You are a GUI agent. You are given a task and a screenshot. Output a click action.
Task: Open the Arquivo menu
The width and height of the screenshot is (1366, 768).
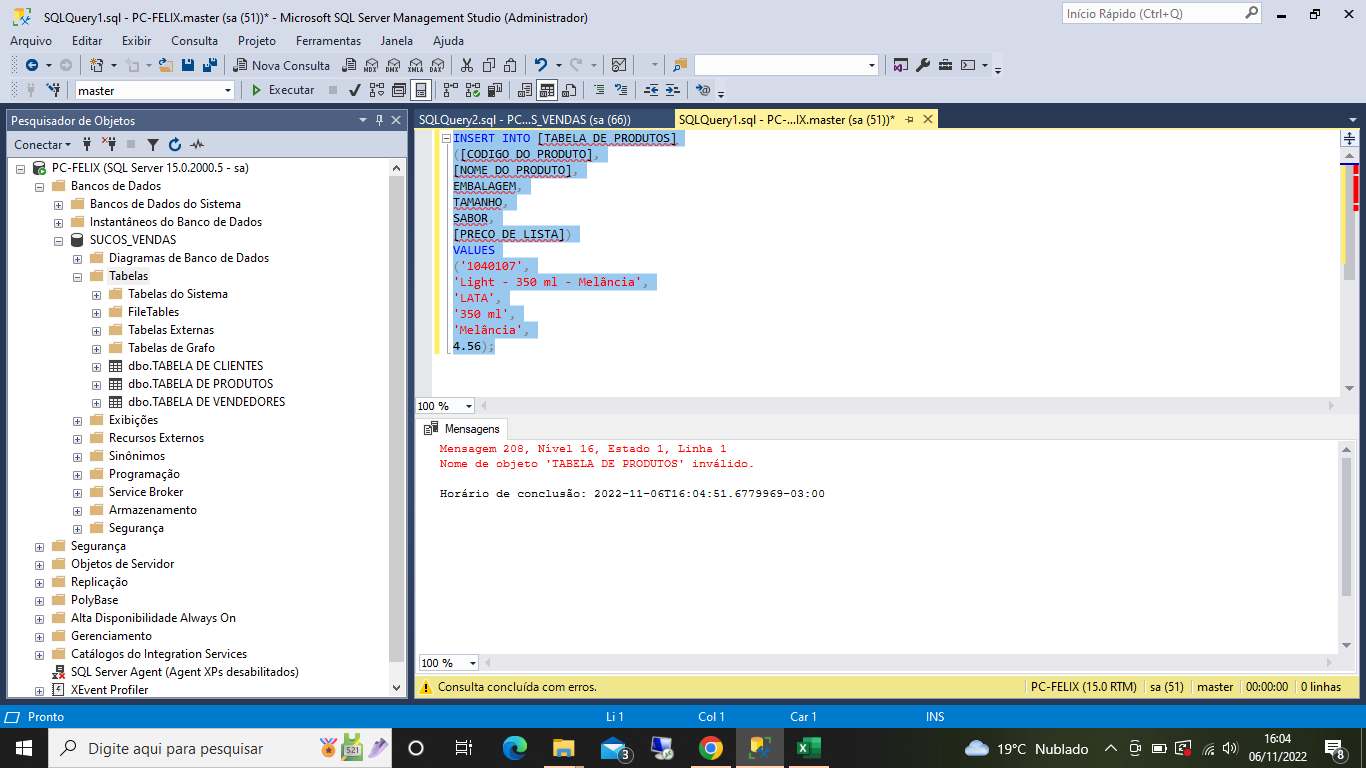31,41
